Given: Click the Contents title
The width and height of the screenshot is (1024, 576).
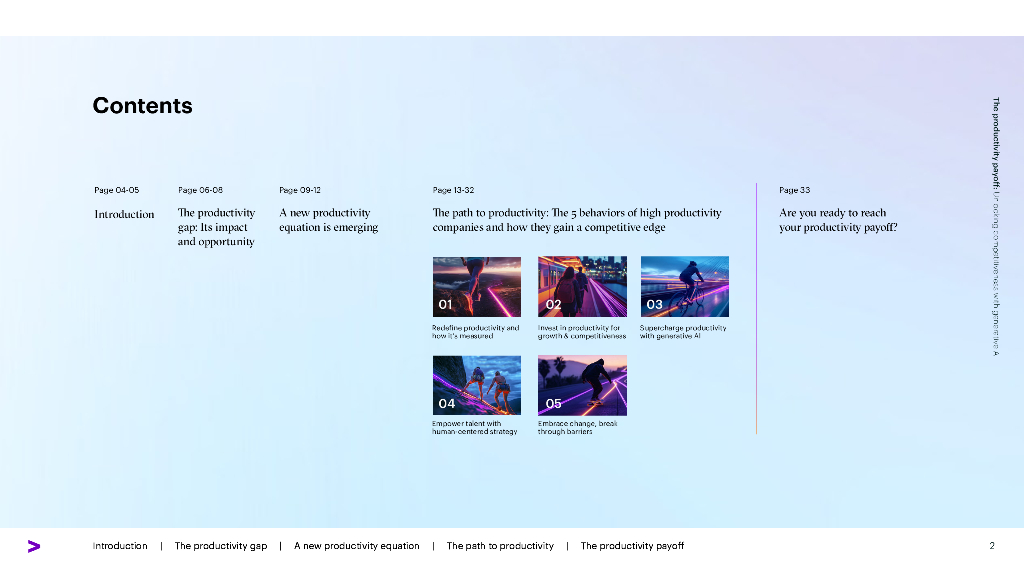Looking at the screenshot, I should pyautogui.click(x=142, y=106).
